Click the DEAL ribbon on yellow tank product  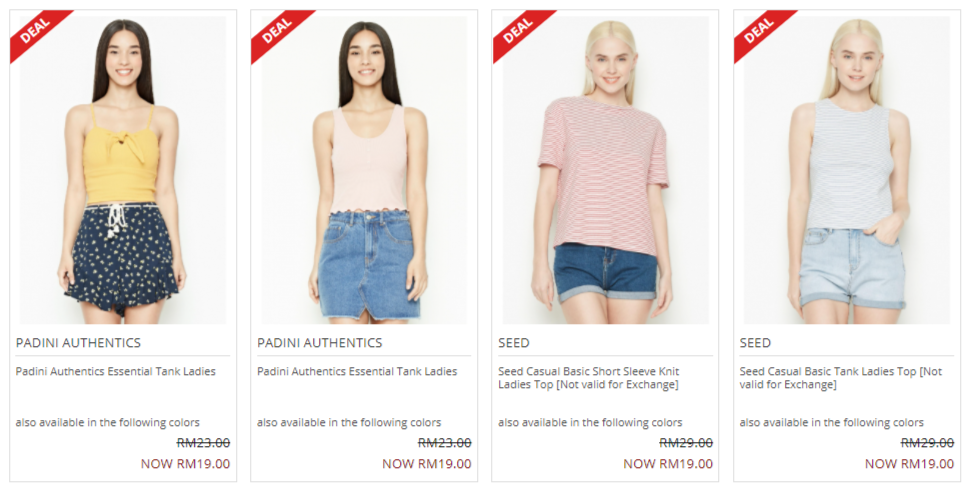tap(34, 30)
